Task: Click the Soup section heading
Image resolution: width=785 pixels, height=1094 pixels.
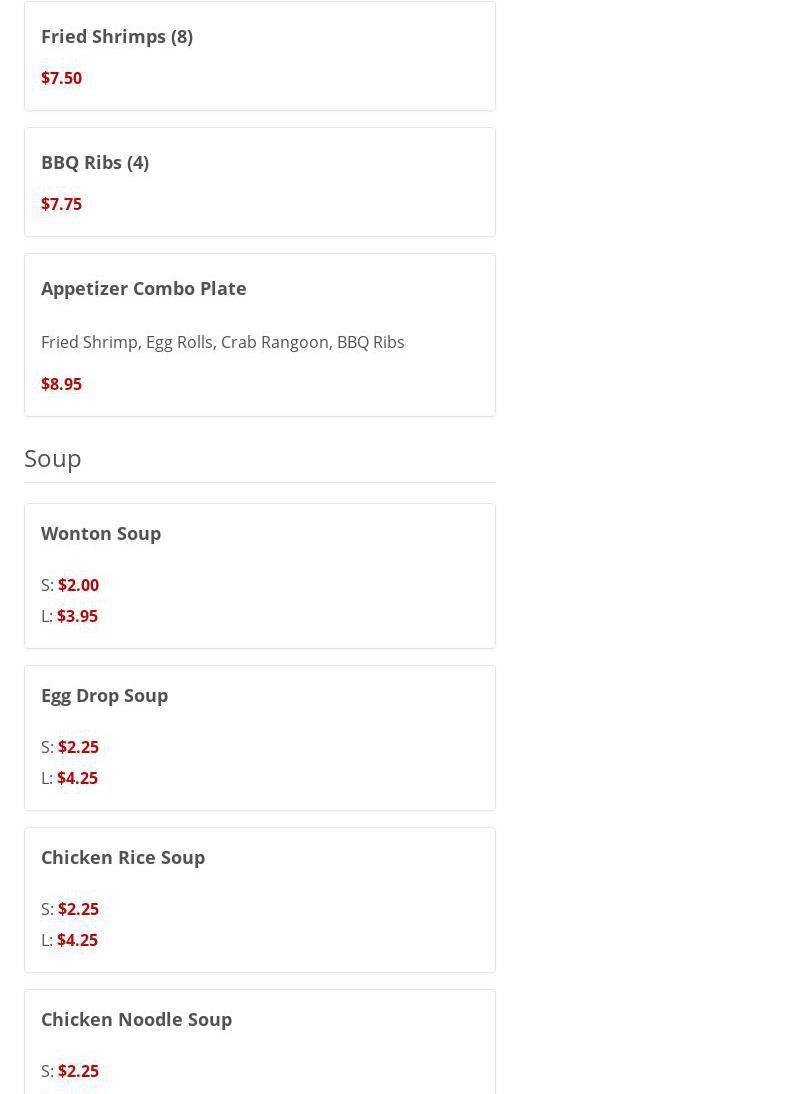Action: [53, 458]
